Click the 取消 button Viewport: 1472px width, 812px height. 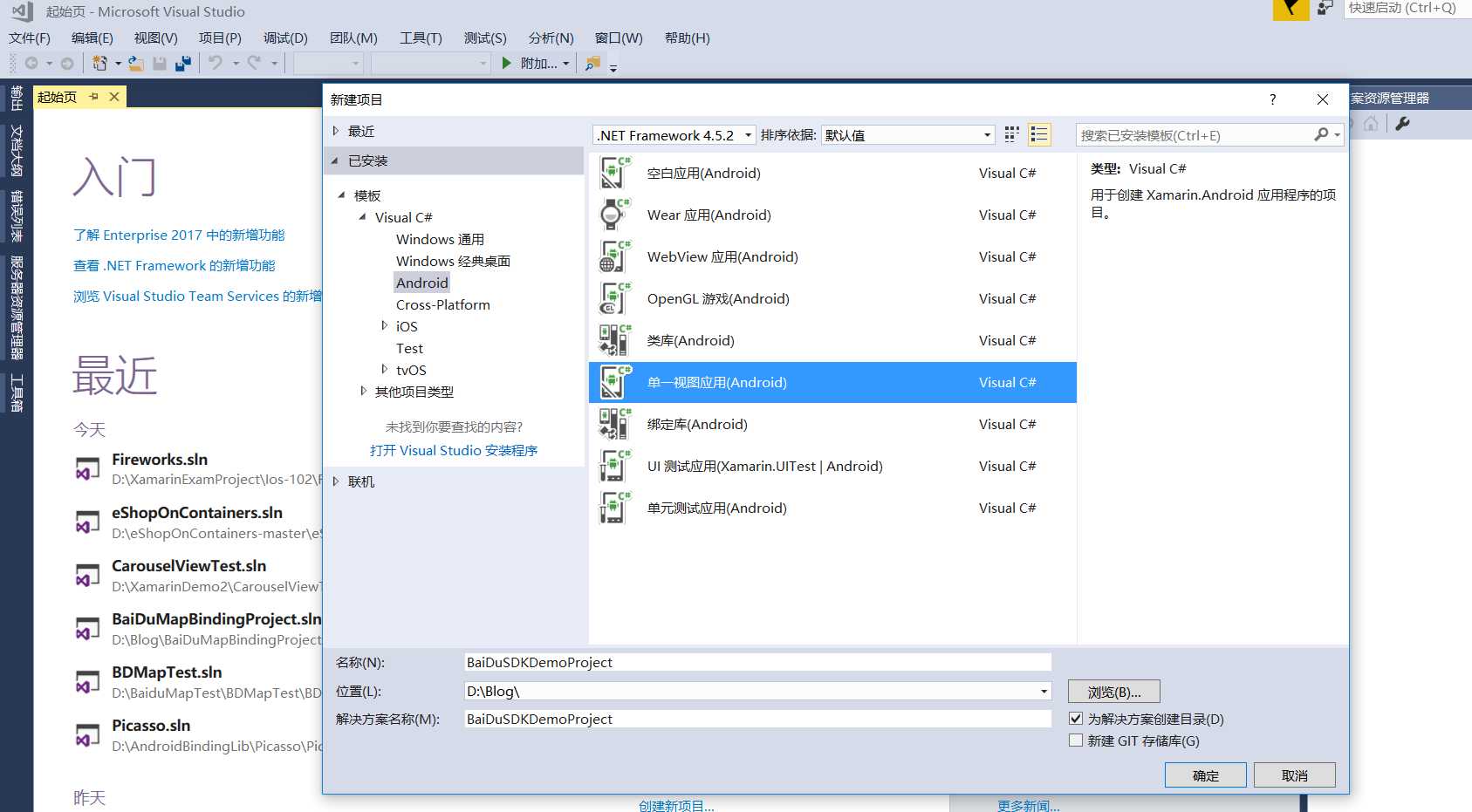point(1295,775)
